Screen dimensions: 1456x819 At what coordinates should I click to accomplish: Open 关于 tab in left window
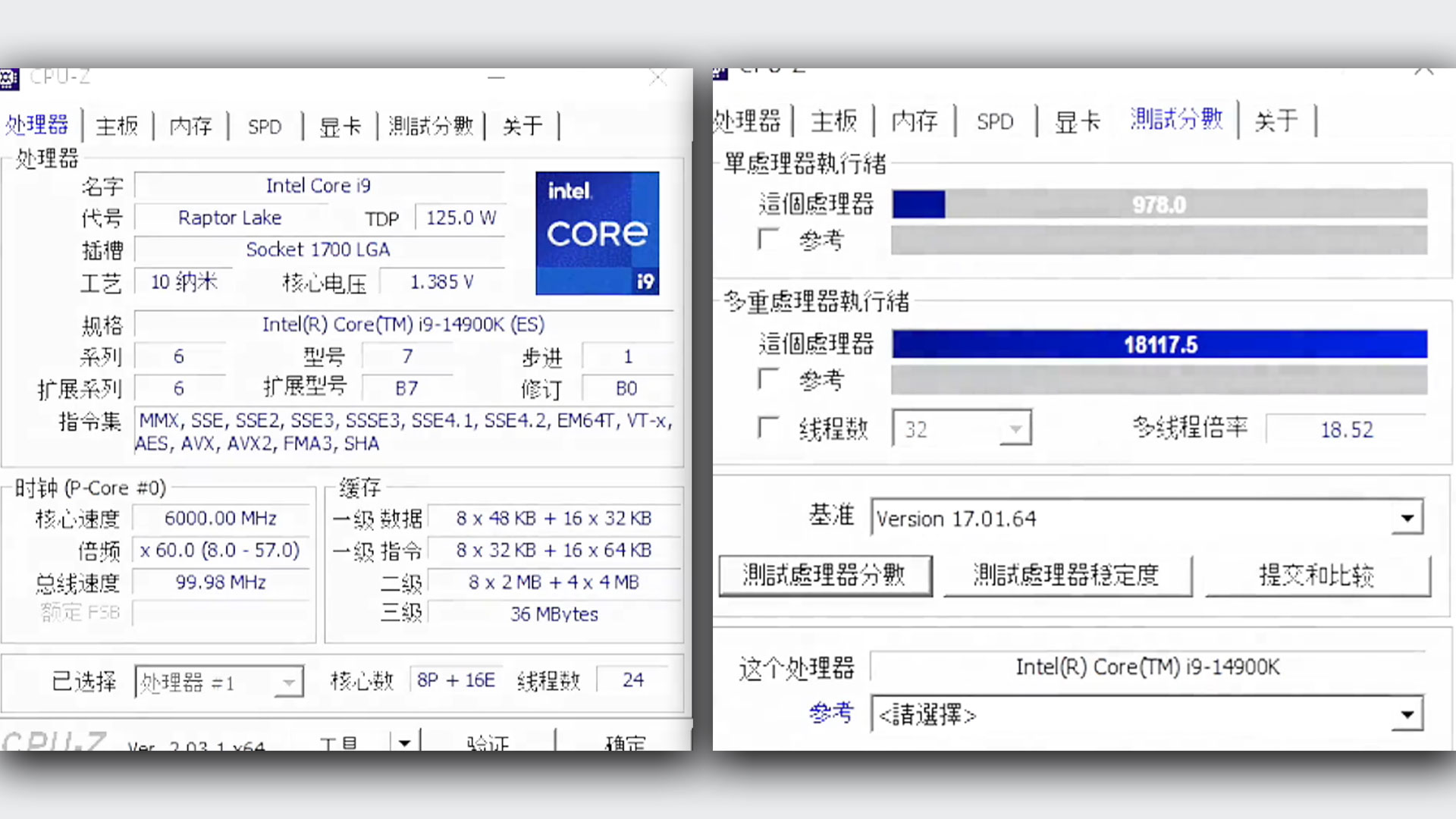522,125
